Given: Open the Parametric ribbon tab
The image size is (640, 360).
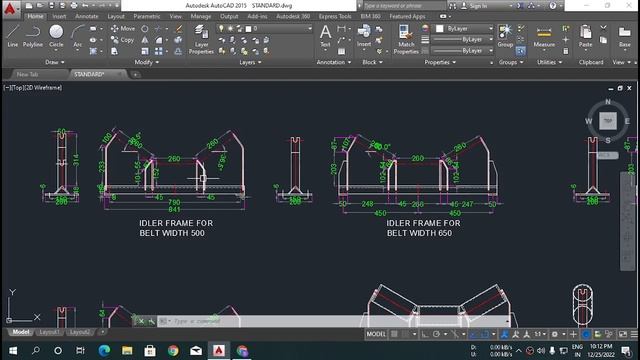Looking at the screenshot, I should (x=147, y=16).
